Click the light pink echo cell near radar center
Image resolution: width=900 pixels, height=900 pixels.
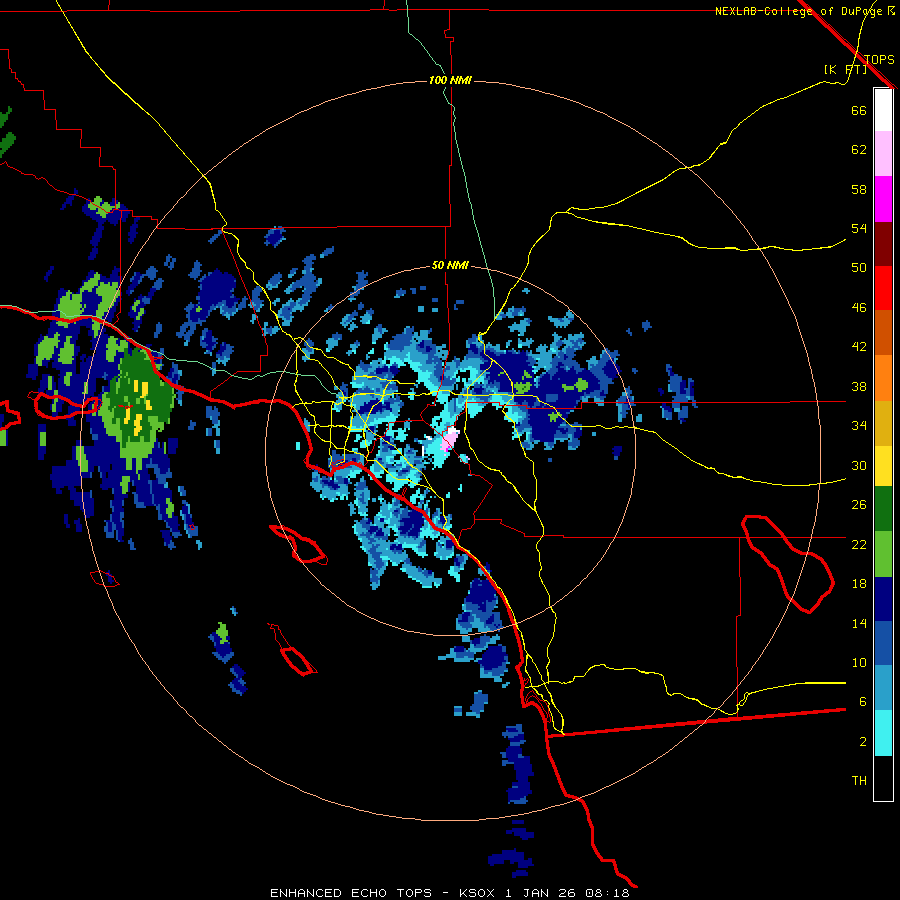coord(450,440)
